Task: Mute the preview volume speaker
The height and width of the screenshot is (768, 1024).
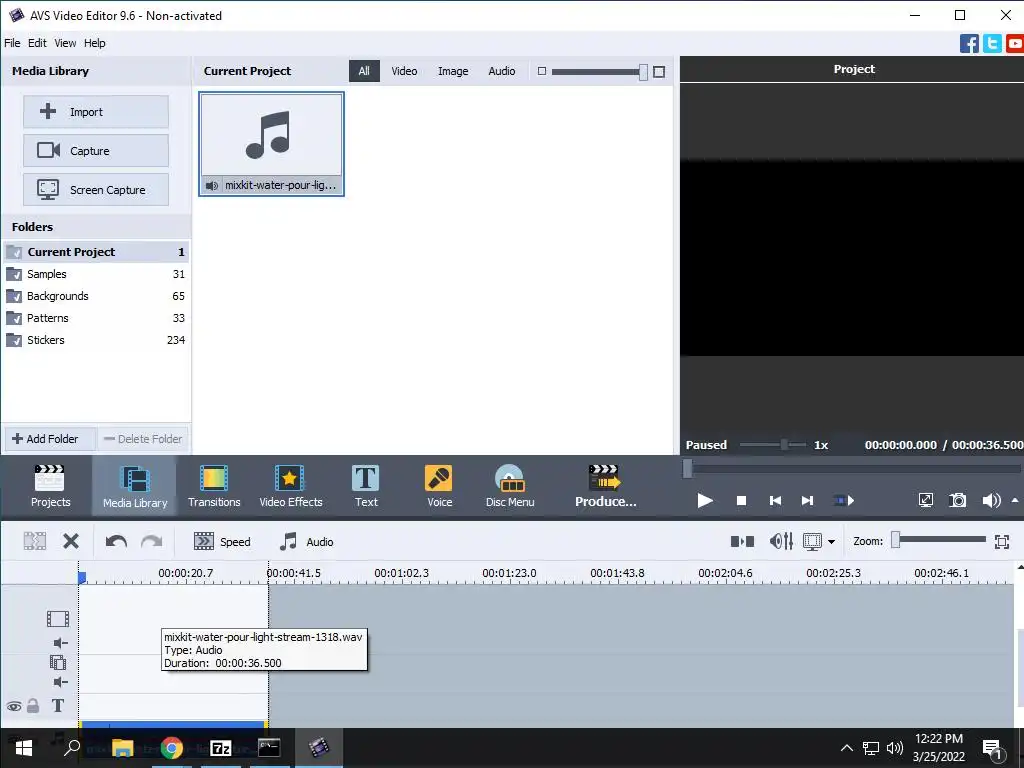Action: [991, 500]
